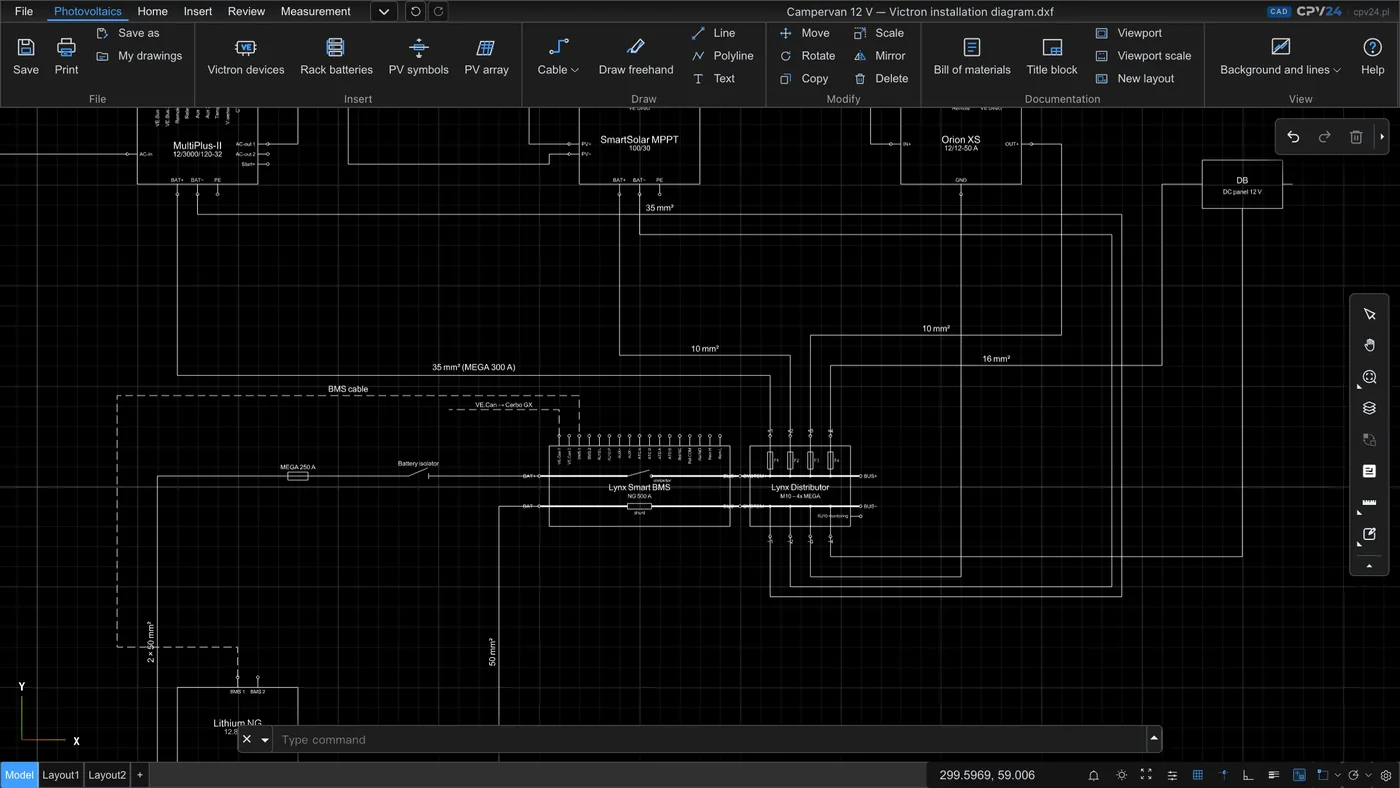Select the Polyline tool
Image resolution: width=1400 pixels, height=788 pixels.
click(722, 56)
